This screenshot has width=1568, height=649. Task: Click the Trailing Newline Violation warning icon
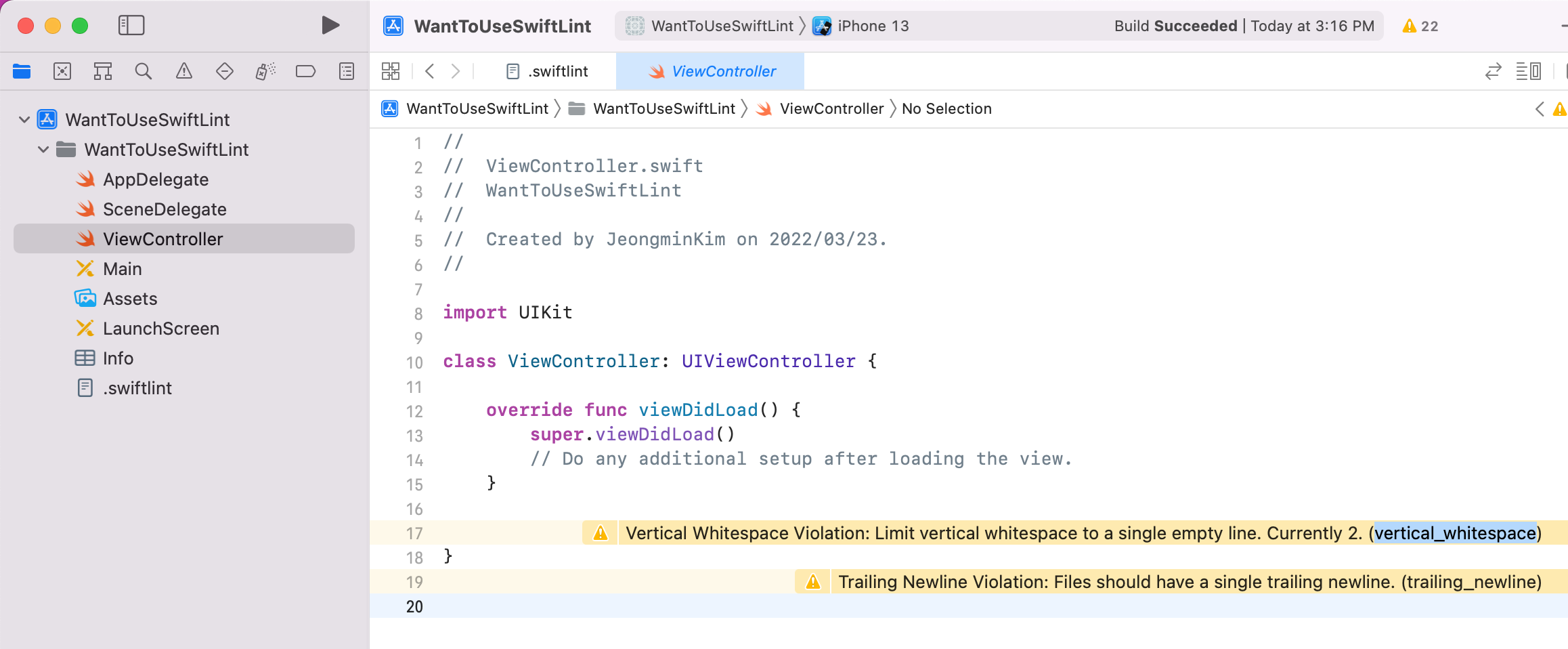813,582
